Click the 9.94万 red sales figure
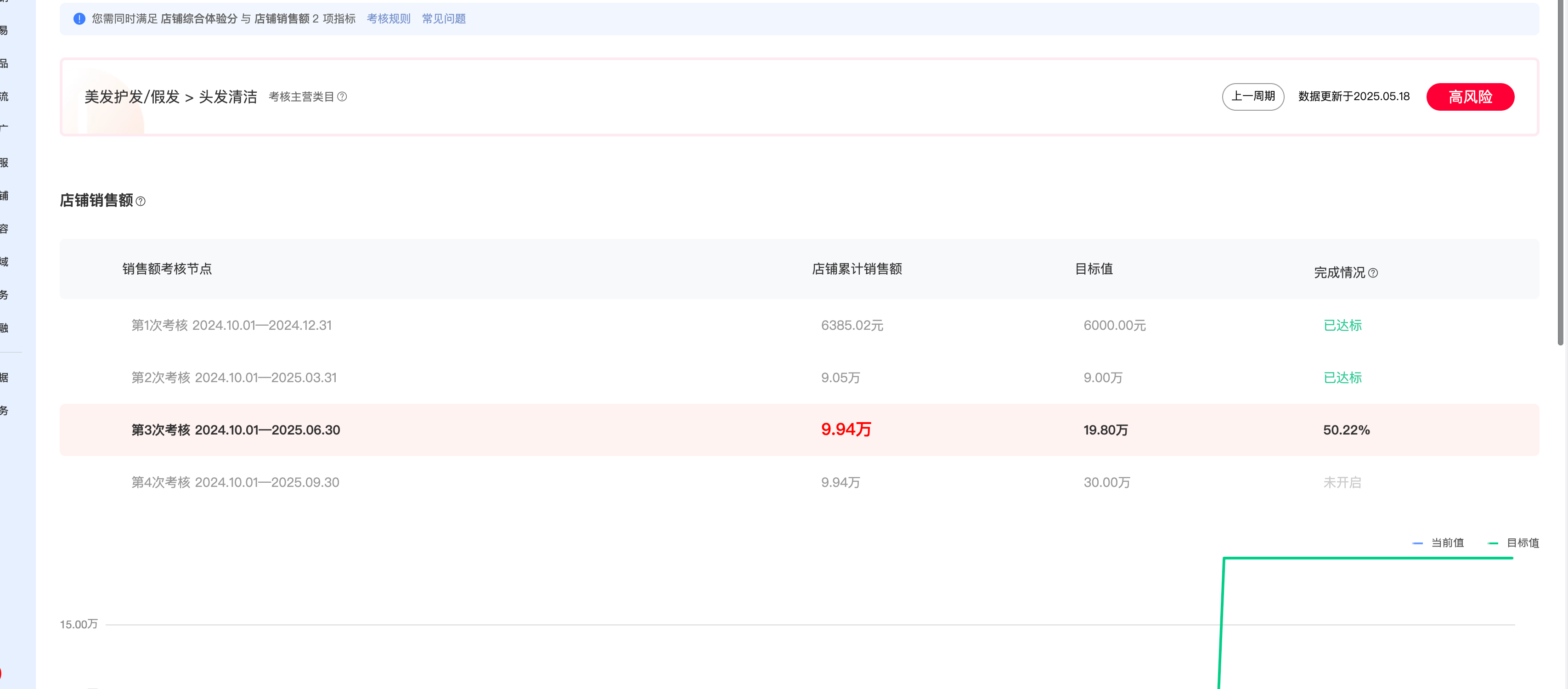The height and width of the screenshot is (689, 1568). (846, 429)
